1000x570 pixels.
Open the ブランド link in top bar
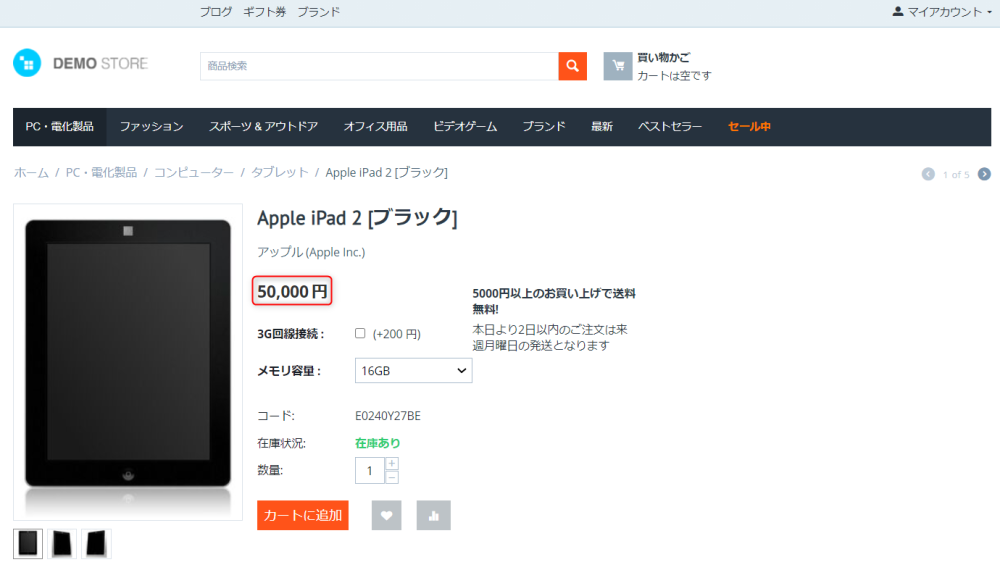pyautogui.click(x=319, y=11)
